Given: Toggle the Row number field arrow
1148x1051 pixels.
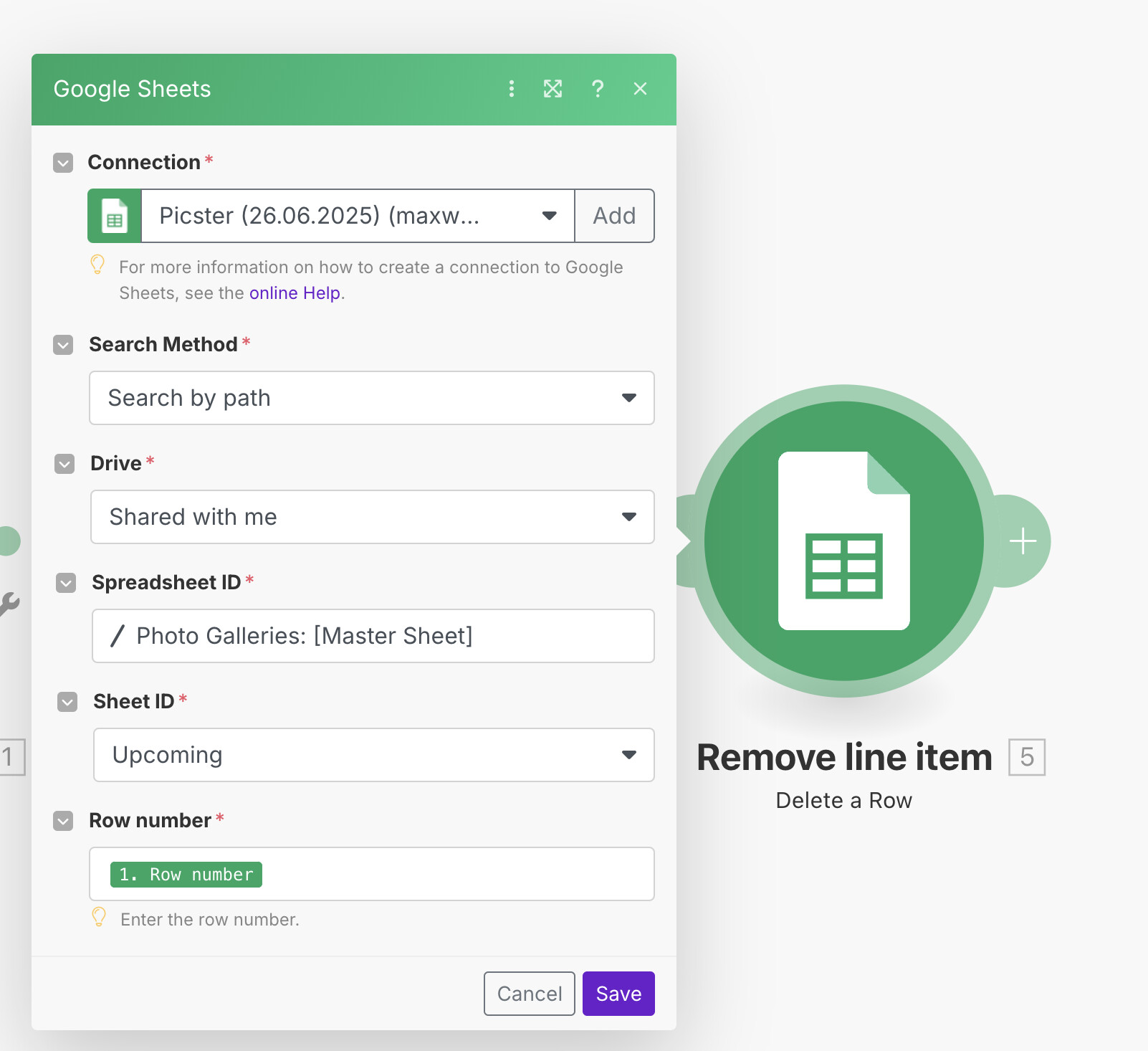Looking at the screenshot, I should pyautogui.click(x=63, y=821).
